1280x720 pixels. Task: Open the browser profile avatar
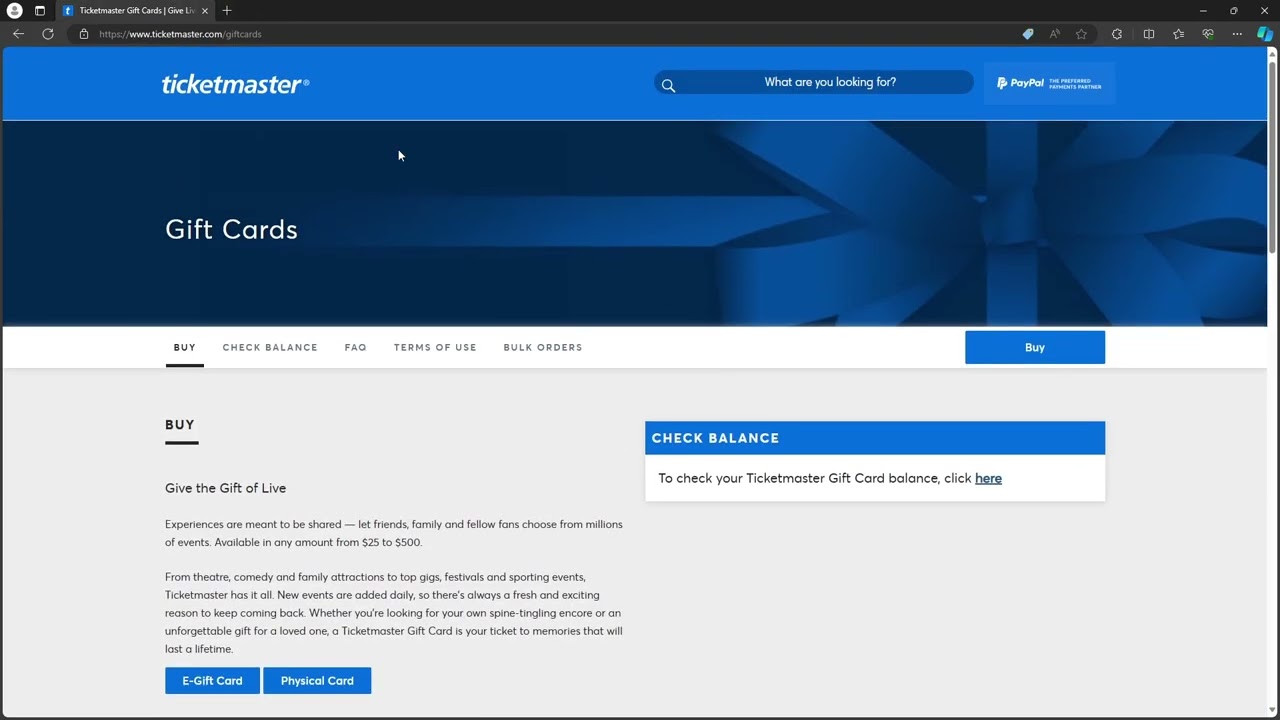pyautogui.click(x=14, y=10)
